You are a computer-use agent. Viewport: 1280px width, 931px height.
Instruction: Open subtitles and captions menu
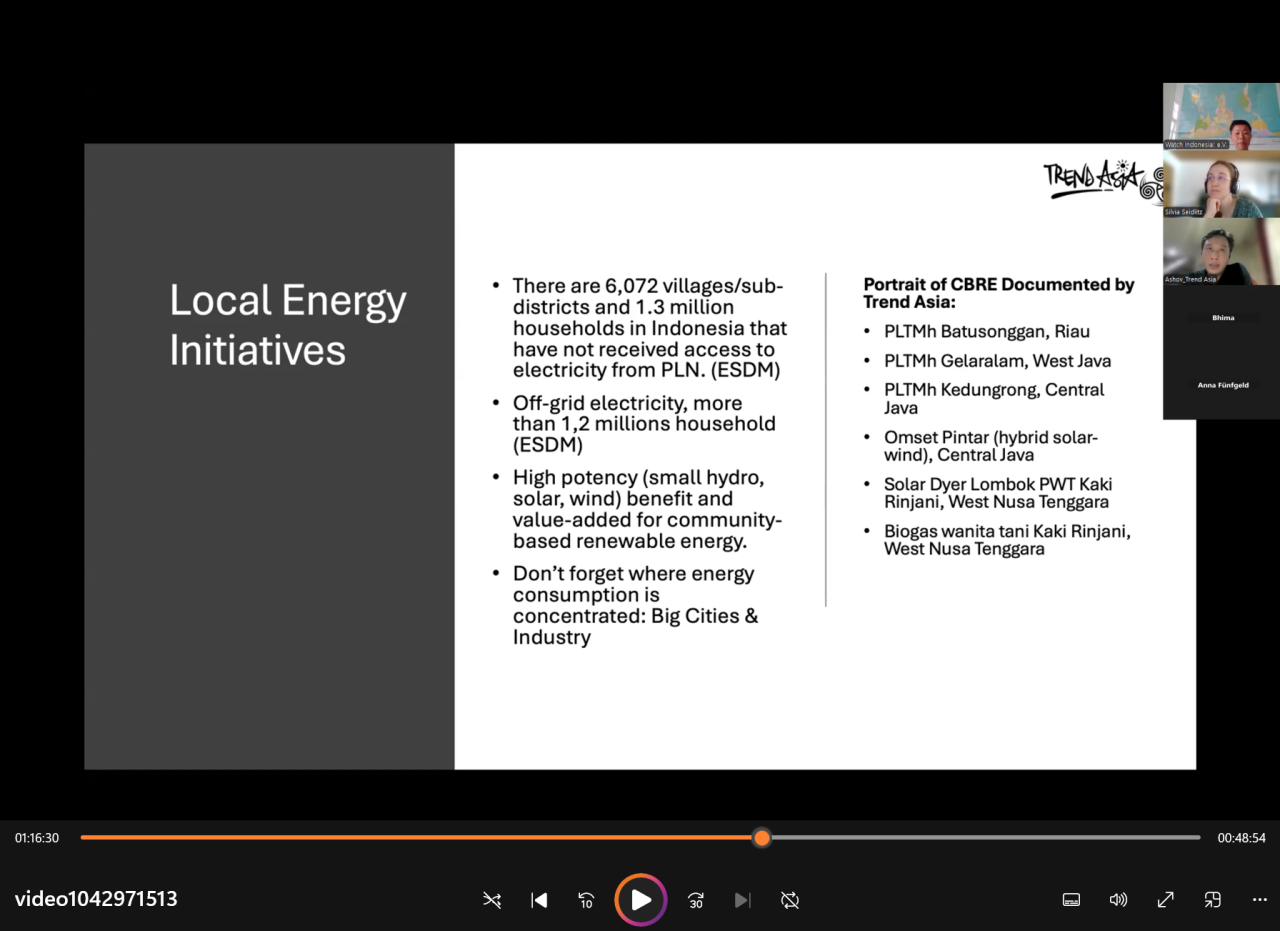click(x=1071, y=900)
